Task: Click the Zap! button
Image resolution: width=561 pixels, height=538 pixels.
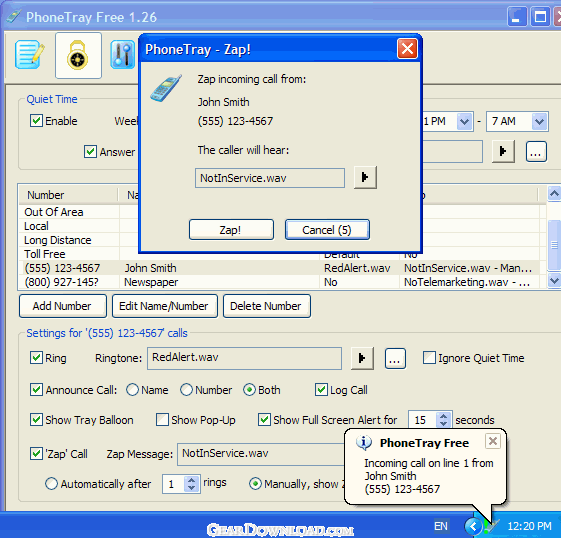Action: (x=231, y=230)
